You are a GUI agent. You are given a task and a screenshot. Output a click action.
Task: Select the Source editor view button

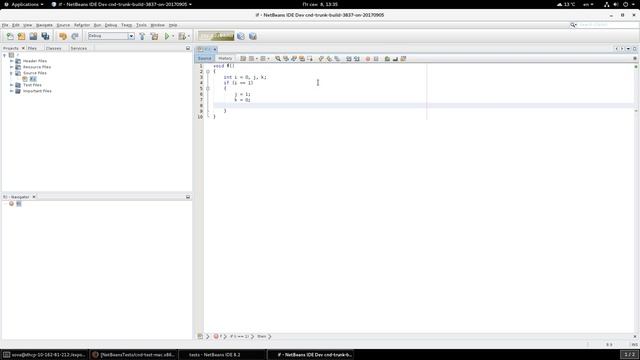coord(204,58)
